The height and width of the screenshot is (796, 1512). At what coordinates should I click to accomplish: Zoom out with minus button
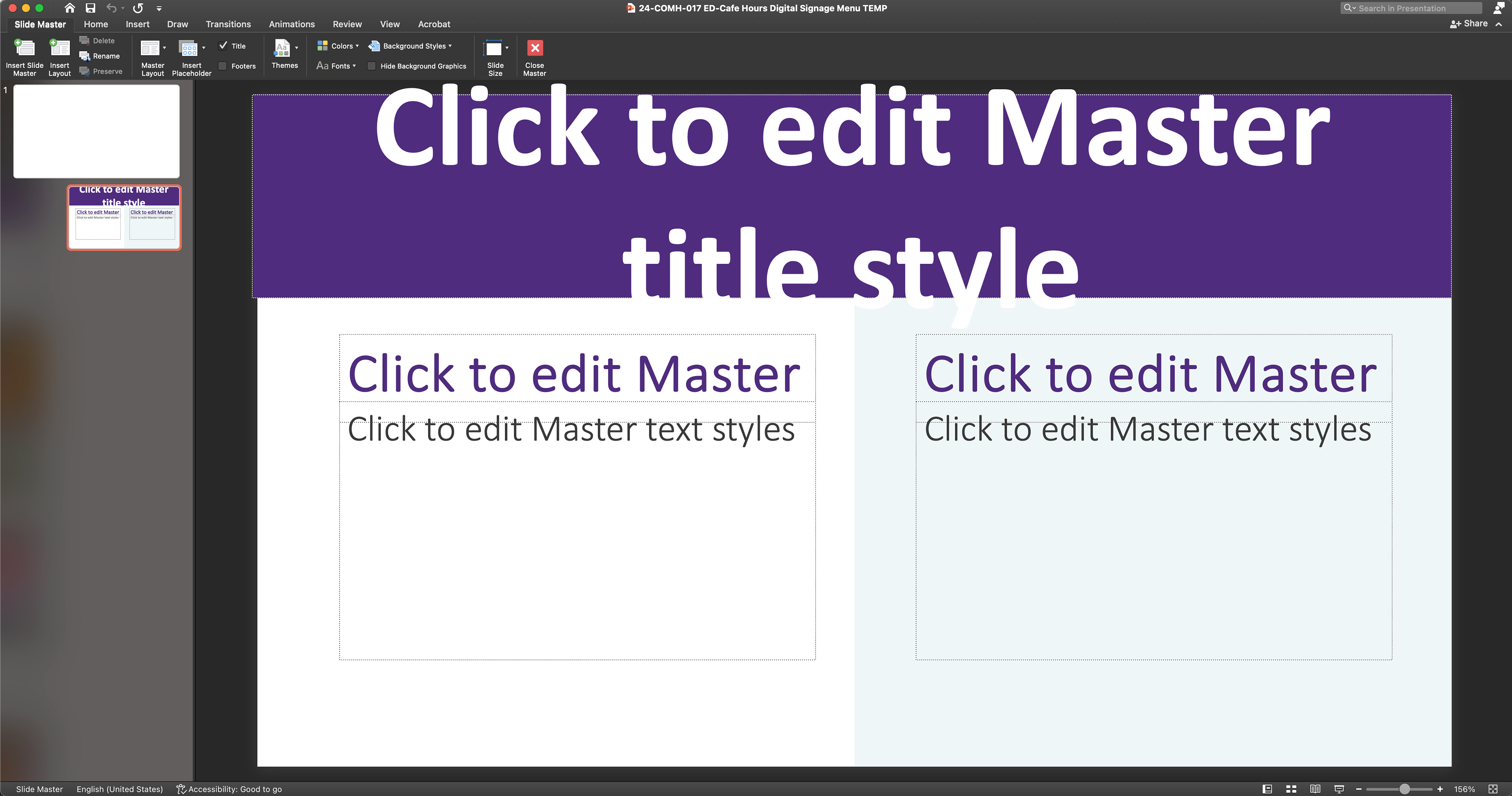coord(1359,789)
